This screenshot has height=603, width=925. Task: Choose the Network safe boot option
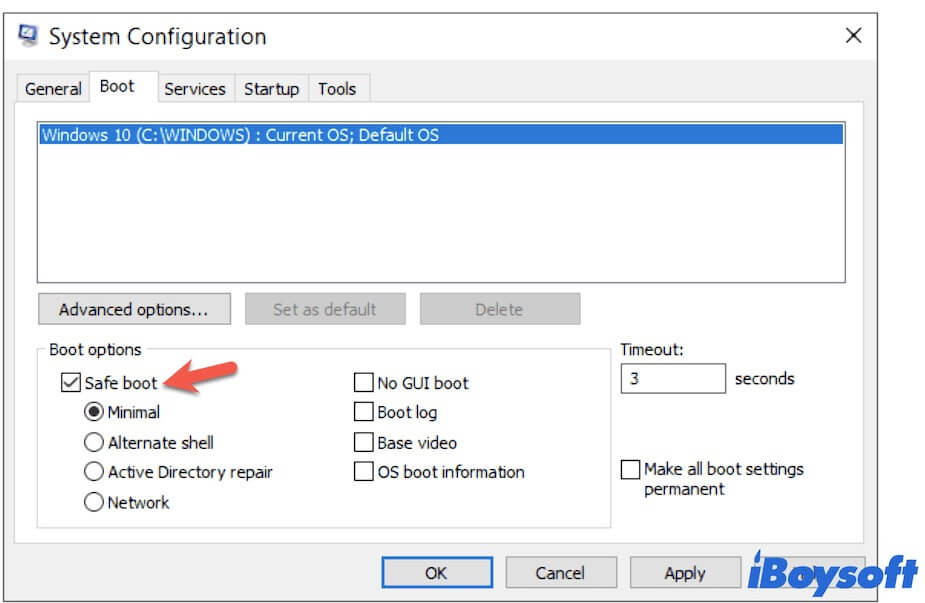pos(94,503)
